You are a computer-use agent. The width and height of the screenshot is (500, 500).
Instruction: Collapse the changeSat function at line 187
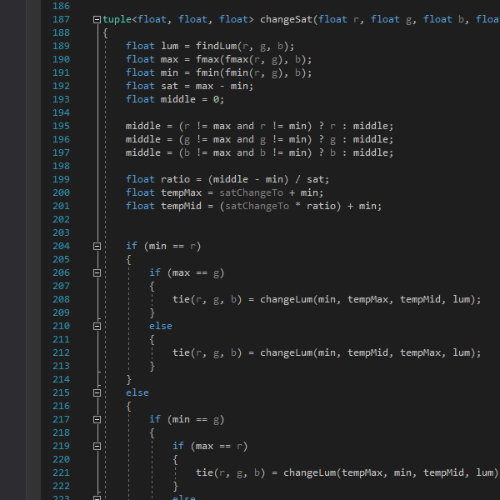click(x=97, y=20)
